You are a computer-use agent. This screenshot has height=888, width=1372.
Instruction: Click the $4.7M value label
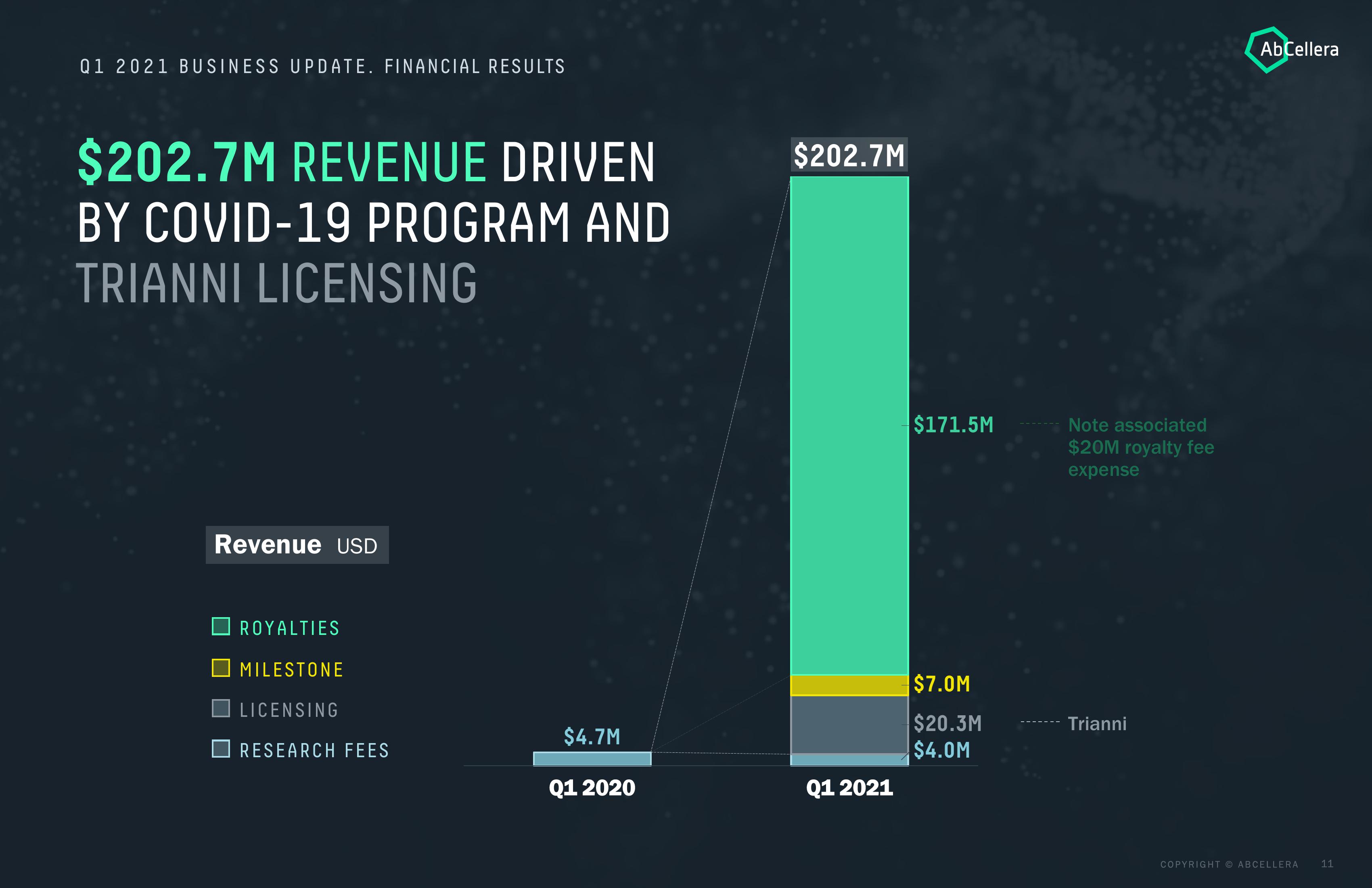point(592,737)
